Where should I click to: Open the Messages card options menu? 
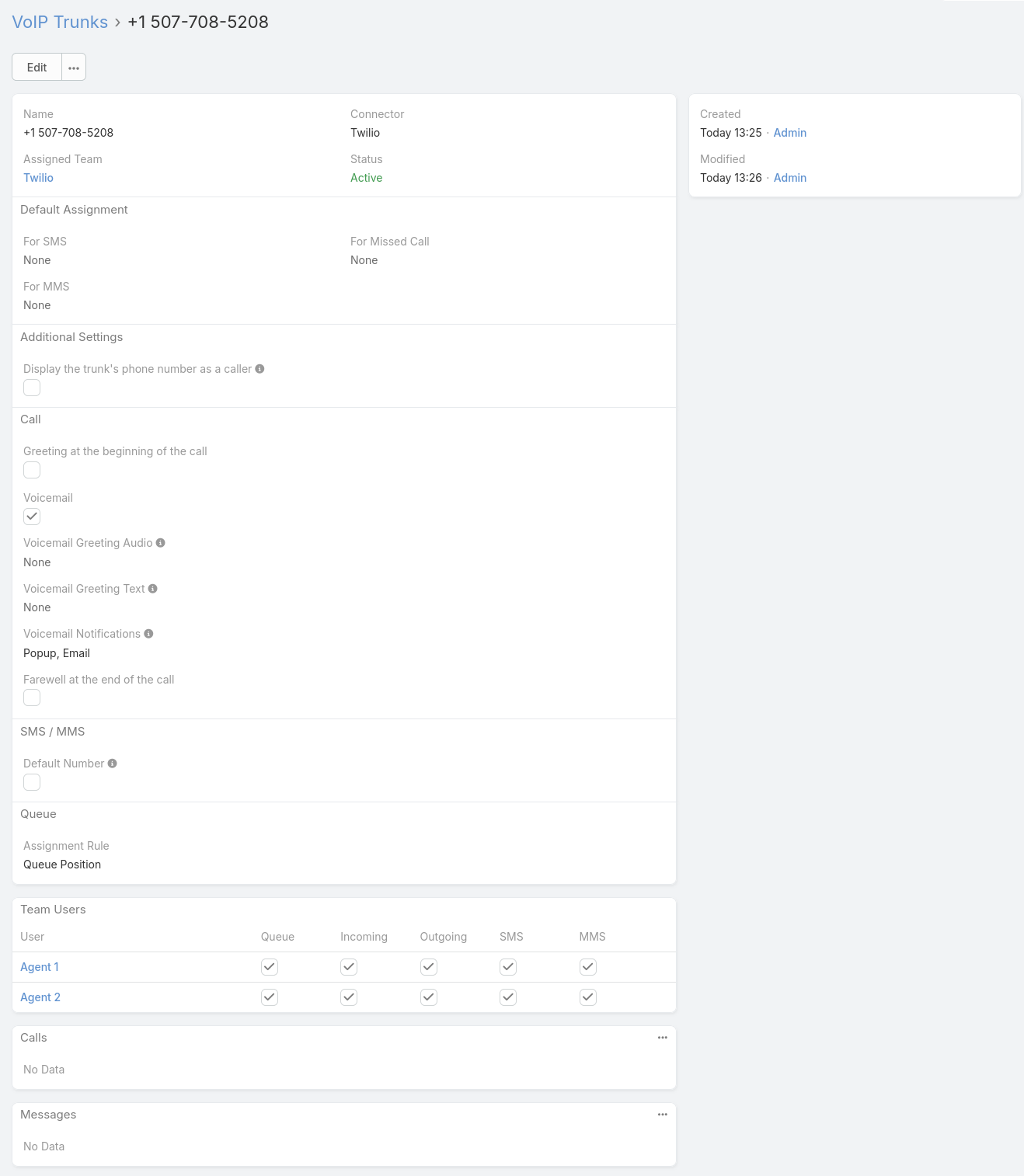[x=662, y=1114]
